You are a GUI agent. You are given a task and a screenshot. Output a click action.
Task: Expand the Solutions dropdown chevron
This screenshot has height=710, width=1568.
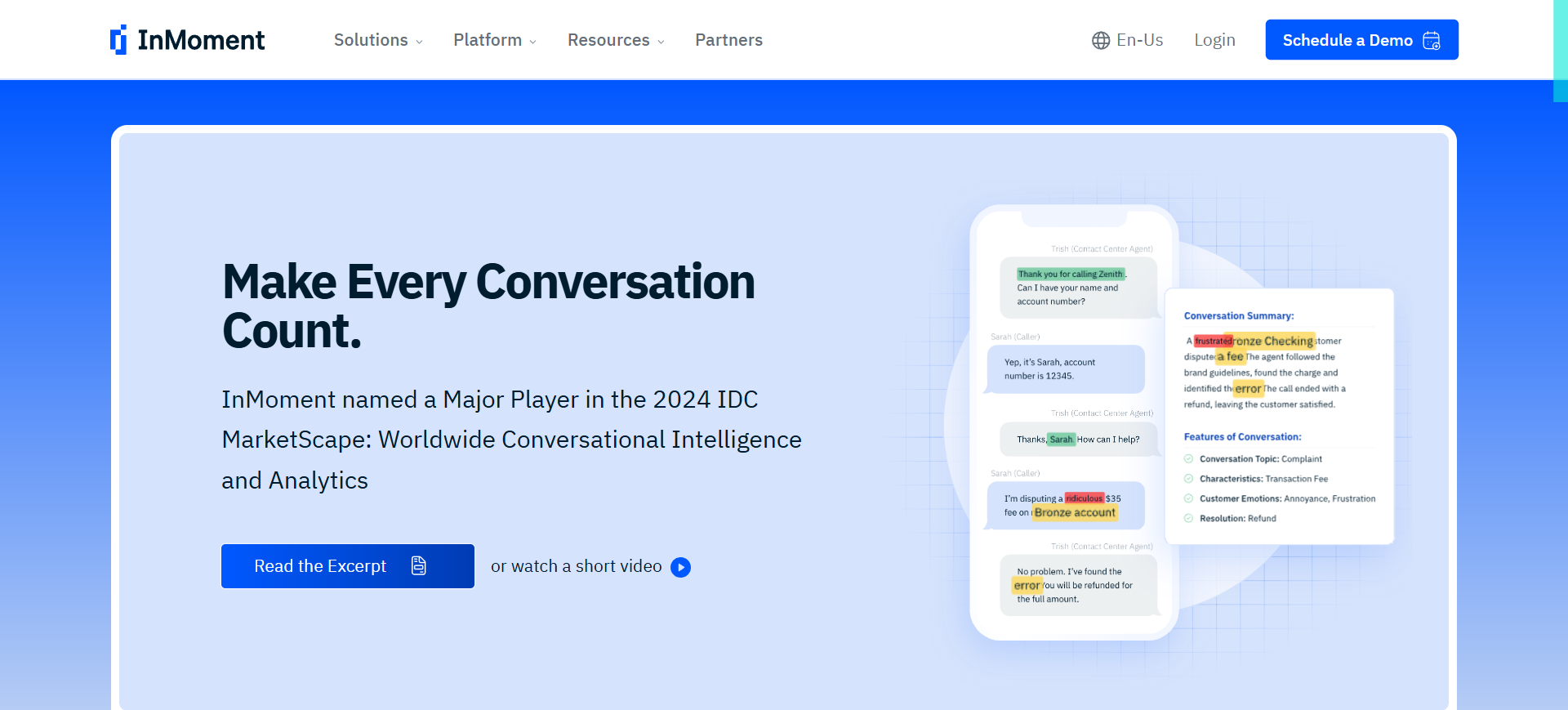pyautogui.click(x=420, y=42)
